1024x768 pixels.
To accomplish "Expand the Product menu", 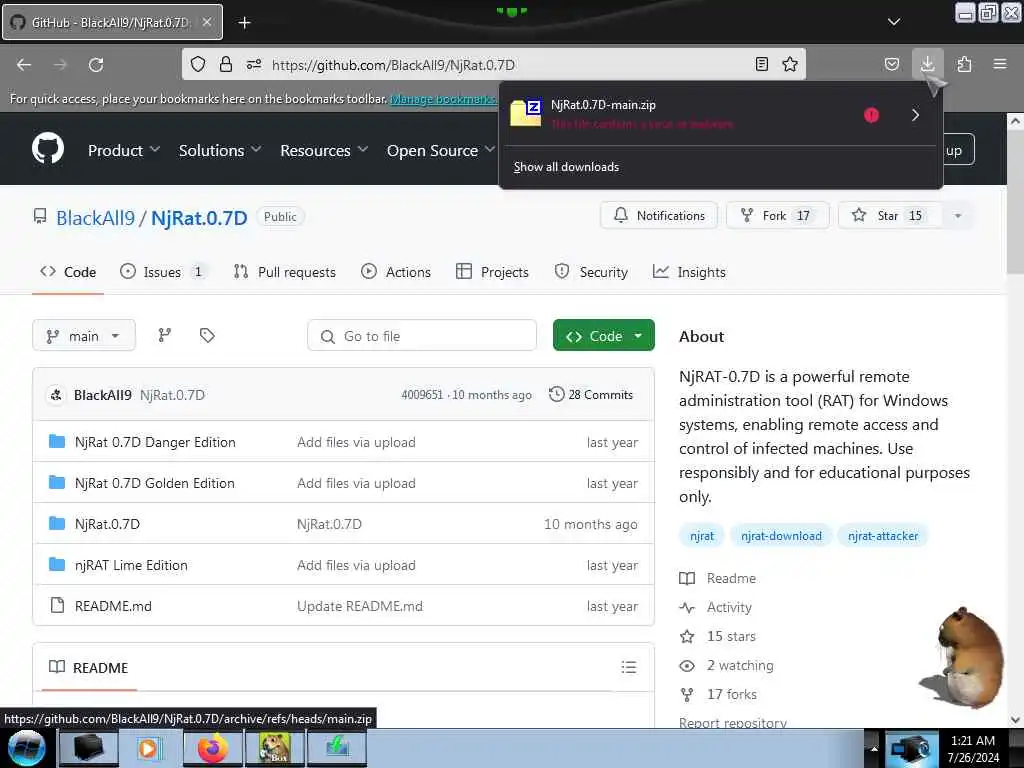I will (124, 150).
